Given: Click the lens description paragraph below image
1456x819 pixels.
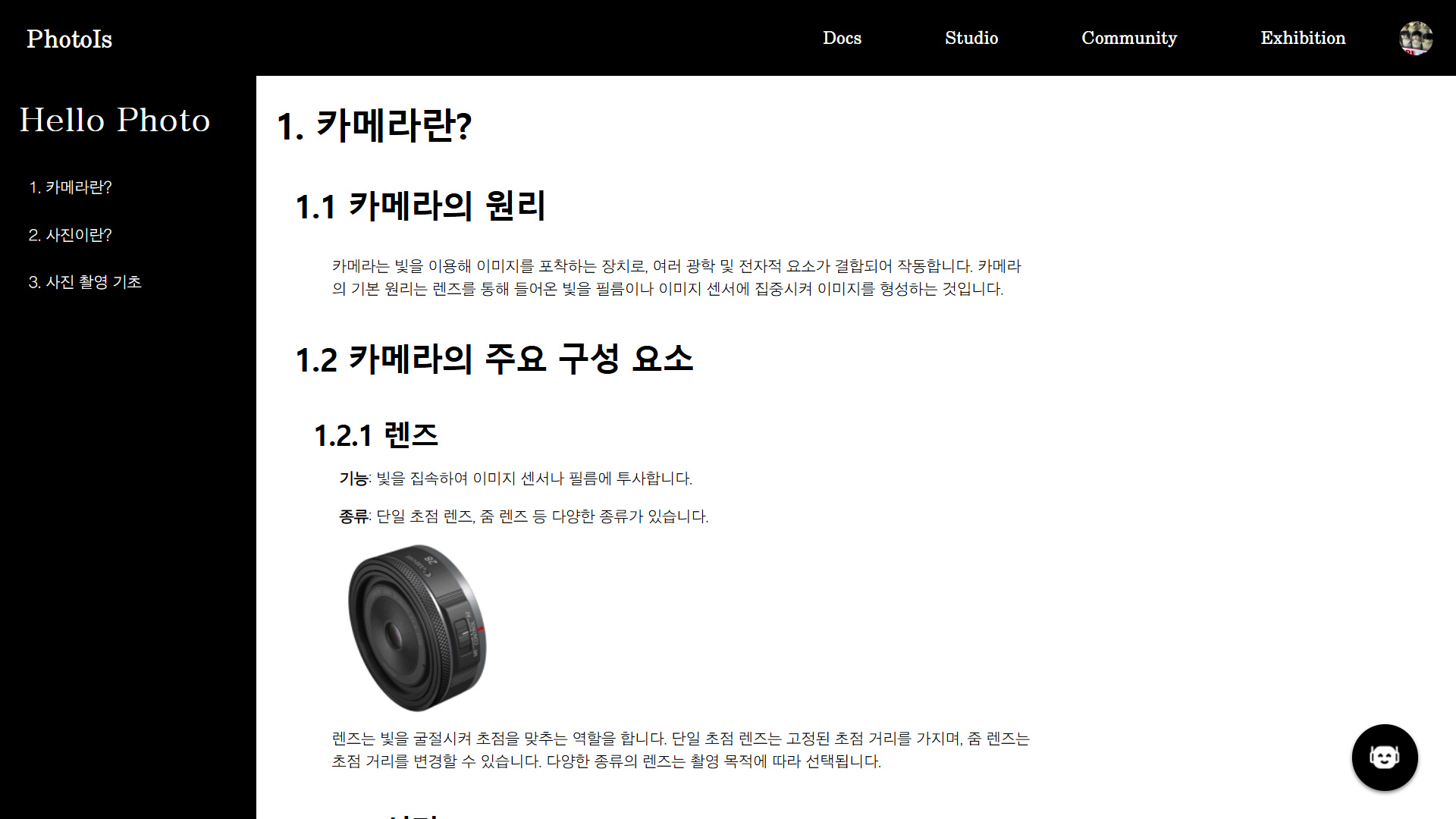Looking at the screenshot, I should pos(680,750).
